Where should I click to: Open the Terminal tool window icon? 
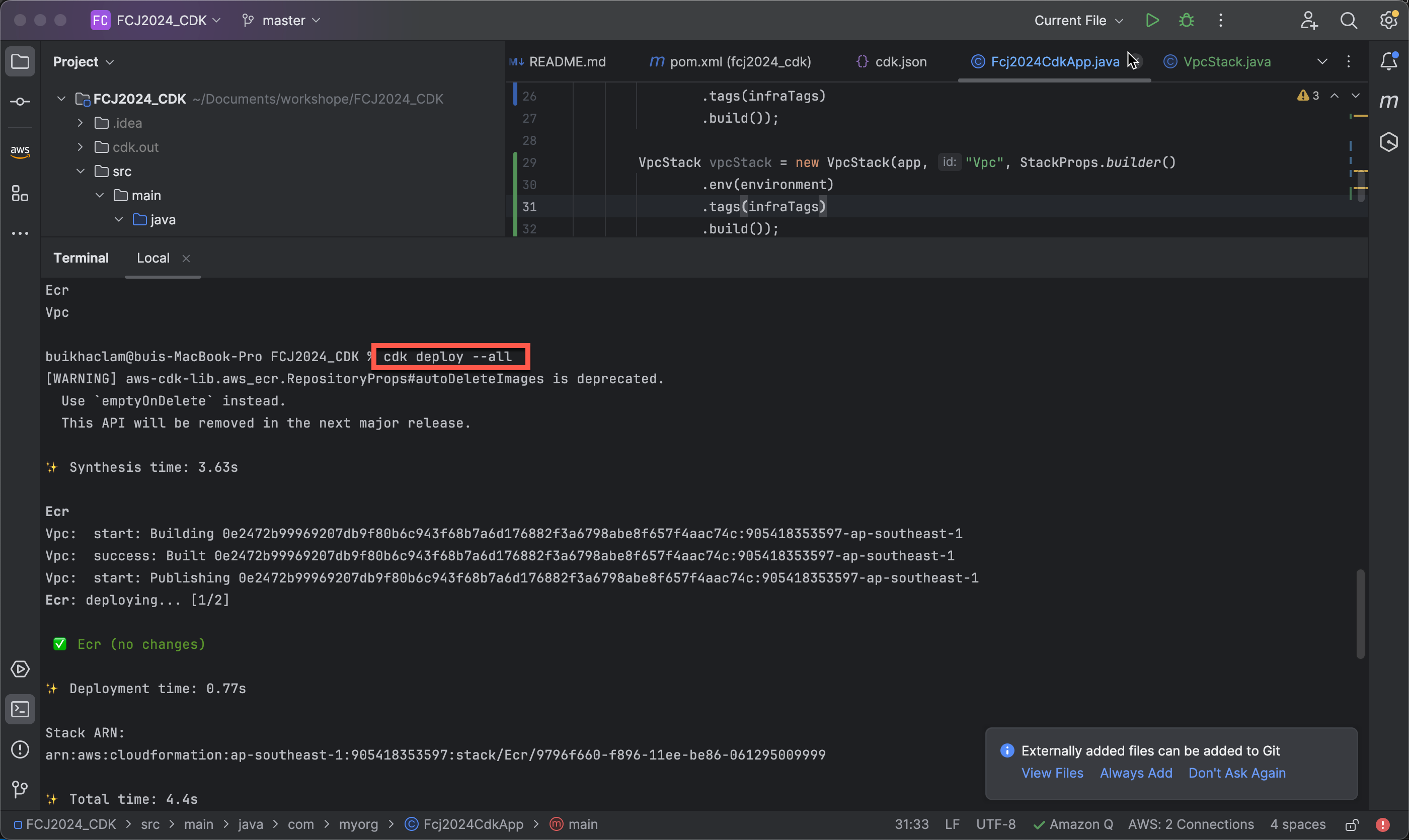tap(21, 709)
